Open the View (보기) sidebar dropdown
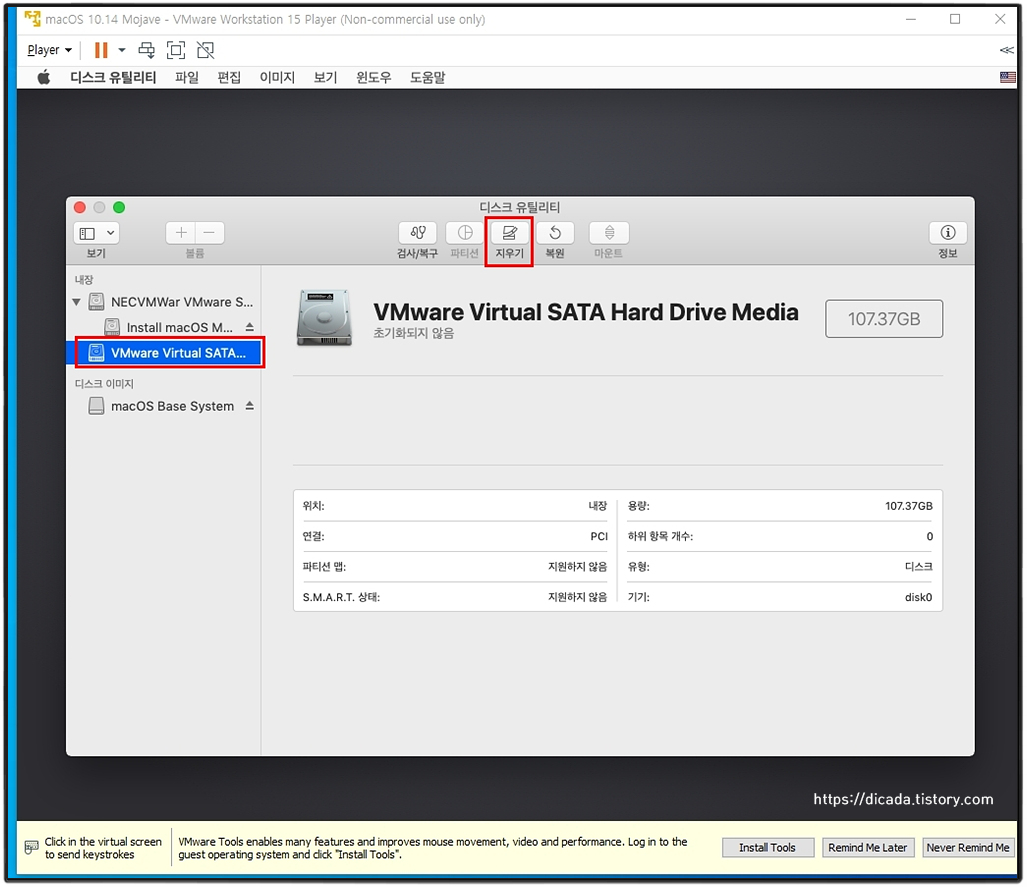The height and width of the screenshot is (887, 1027). click(x=96, y=233)
